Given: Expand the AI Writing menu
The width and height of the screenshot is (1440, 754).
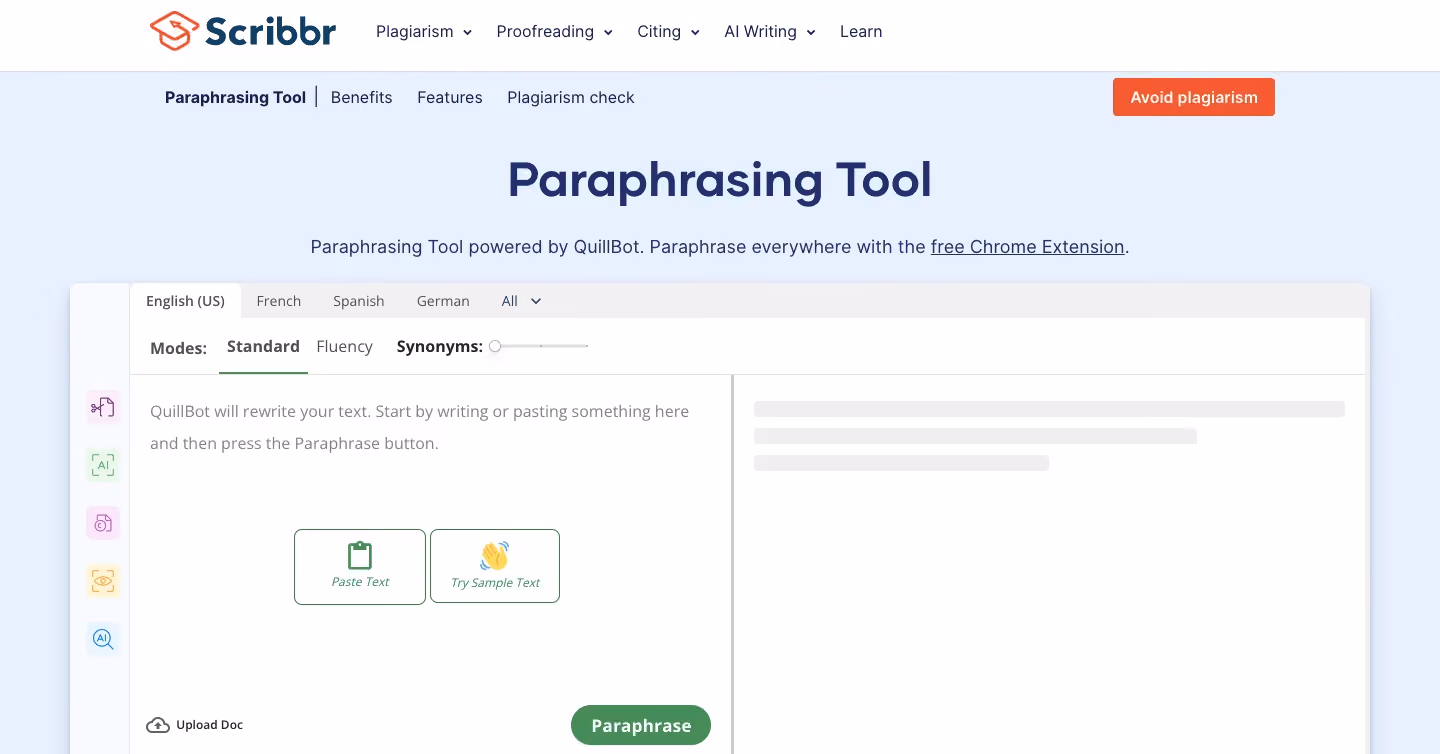Looking at the screenshot, I should 770,32.
